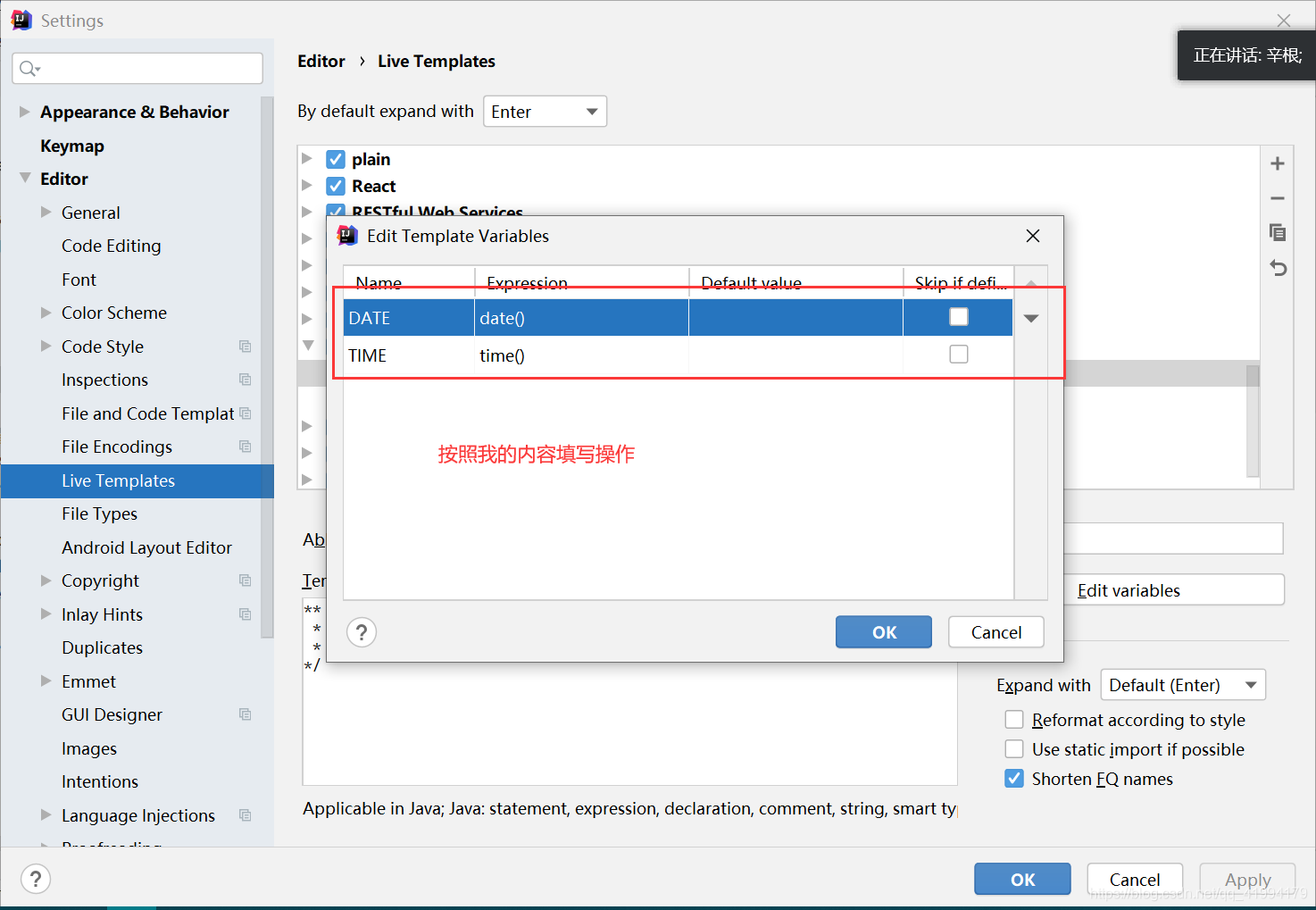Open File Types settings page
Image resolution: width=1316 pixels, height=910 pixels.
tap(99, 513)
